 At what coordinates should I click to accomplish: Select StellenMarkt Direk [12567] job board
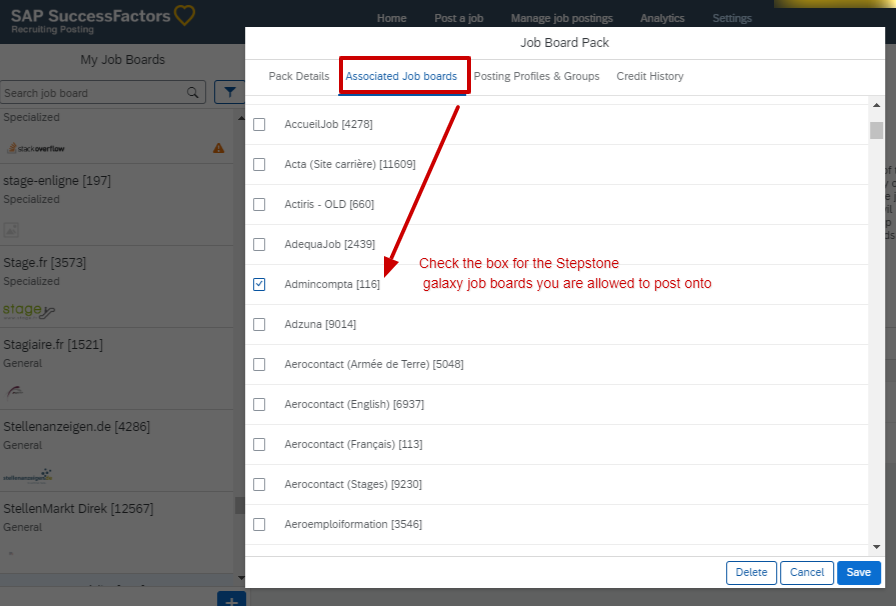click(117, 533)
